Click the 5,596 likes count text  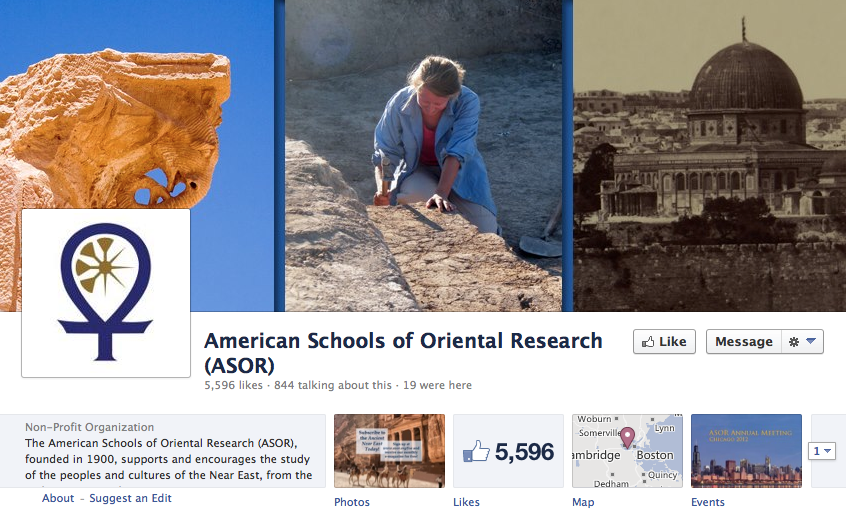pos(233,385)
